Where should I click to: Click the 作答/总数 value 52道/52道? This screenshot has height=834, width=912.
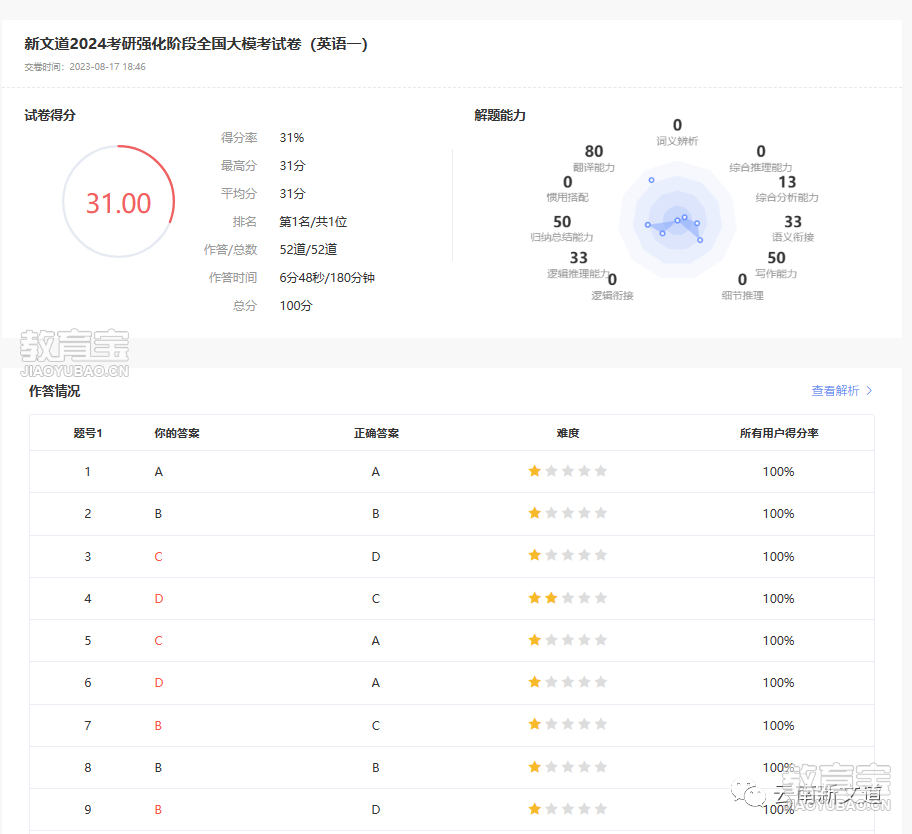[x=308, y=250]
